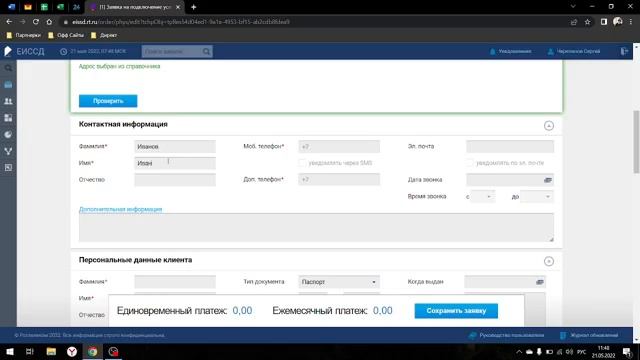Open the Партнерки bookmarks folder
Image resolution: width=640 pixels, height=360 pixels.
24,36
